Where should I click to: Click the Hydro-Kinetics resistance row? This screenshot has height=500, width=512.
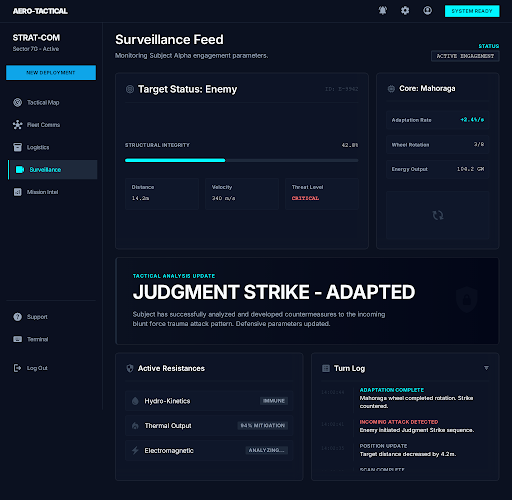209,401
